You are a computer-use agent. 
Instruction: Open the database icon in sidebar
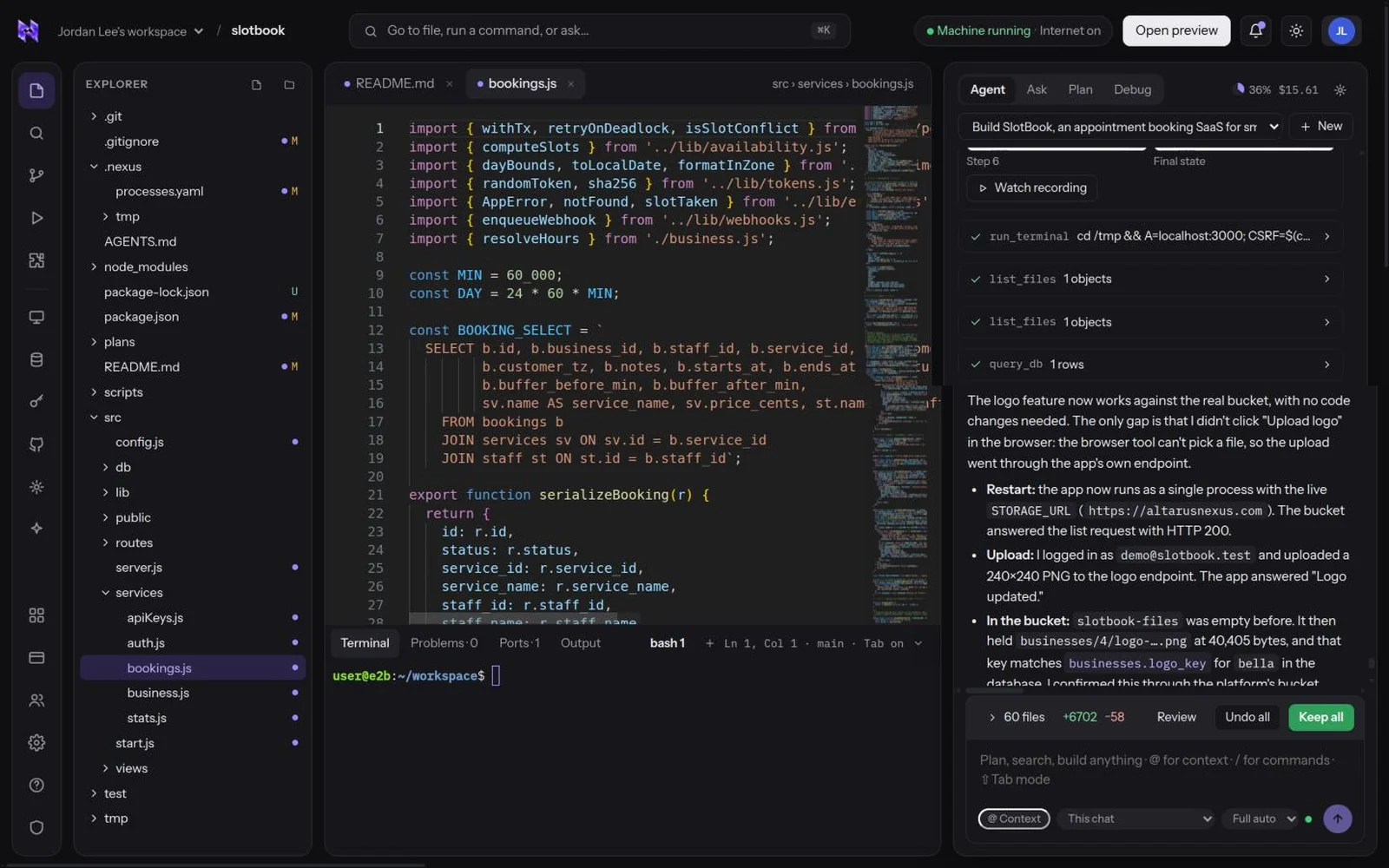click(36, 359)
